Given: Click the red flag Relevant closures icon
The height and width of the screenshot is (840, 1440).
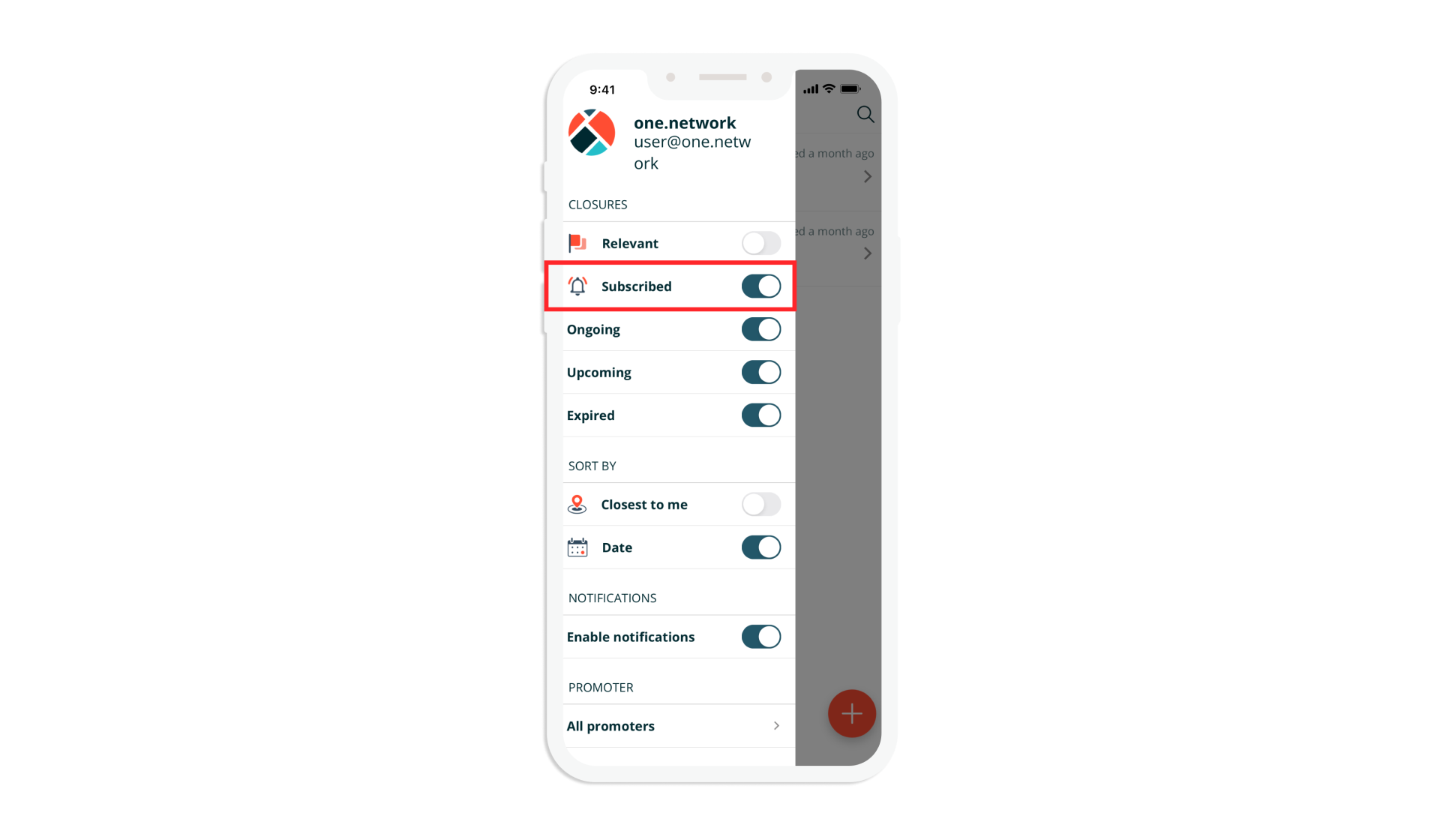Looking at the screenshot, I should [x=580, y=243].
